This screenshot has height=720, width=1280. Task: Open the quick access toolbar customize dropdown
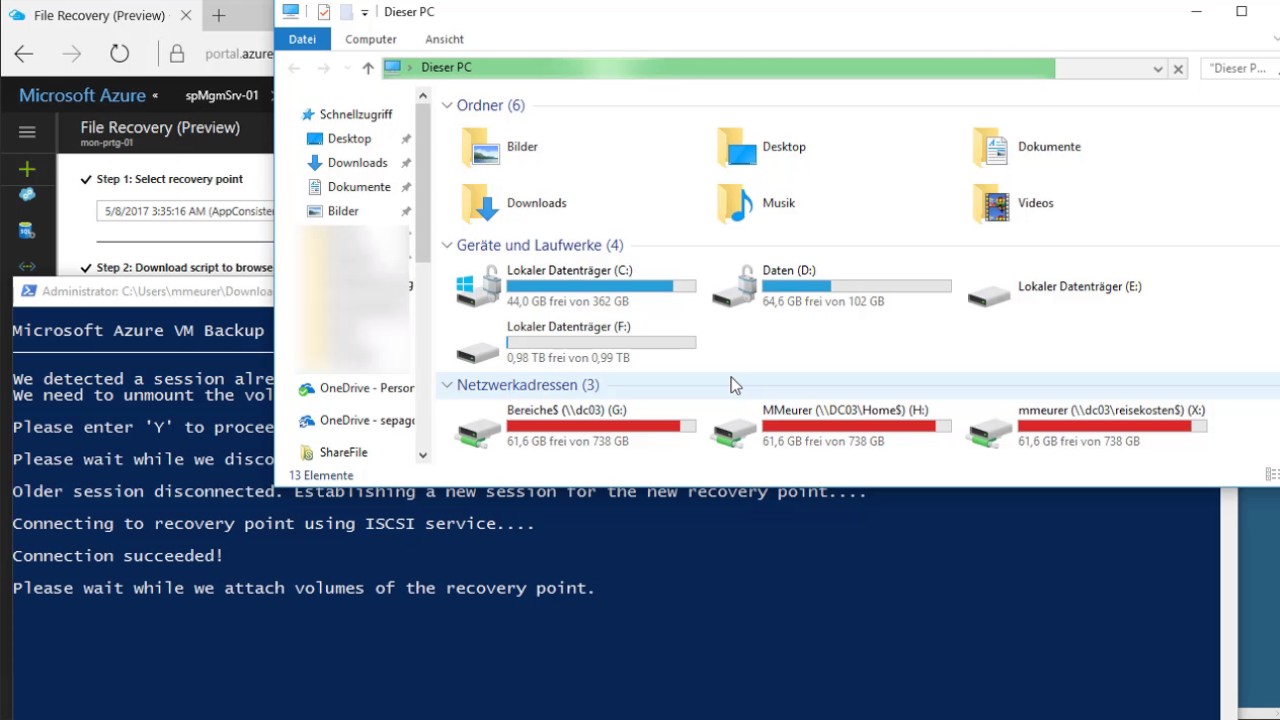pos(364,12)
